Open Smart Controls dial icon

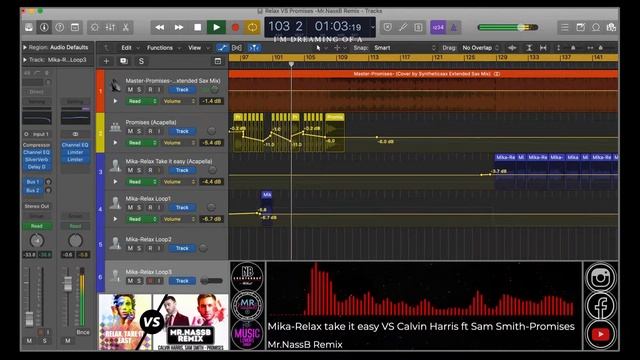click(95, 27)
